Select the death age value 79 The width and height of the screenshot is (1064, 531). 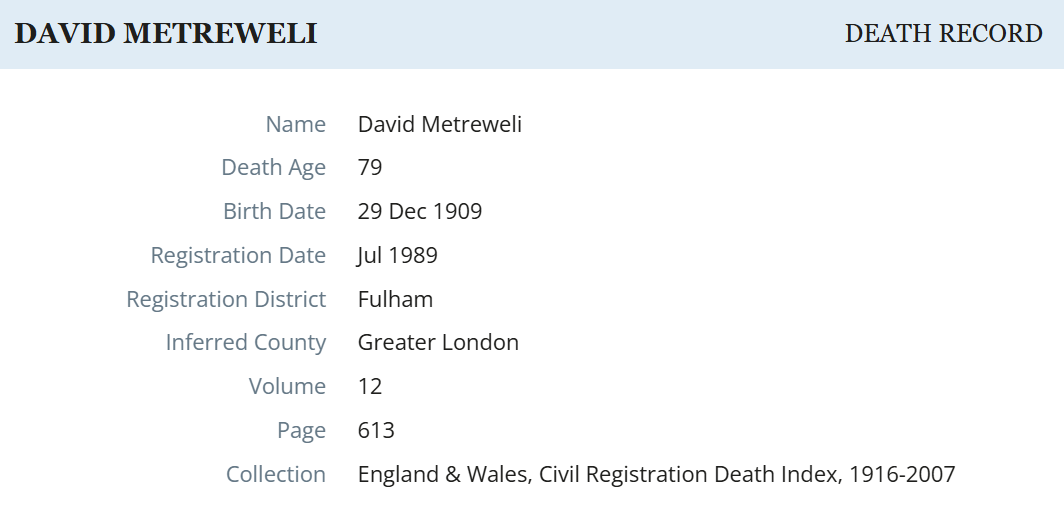(x=370, y=168)
